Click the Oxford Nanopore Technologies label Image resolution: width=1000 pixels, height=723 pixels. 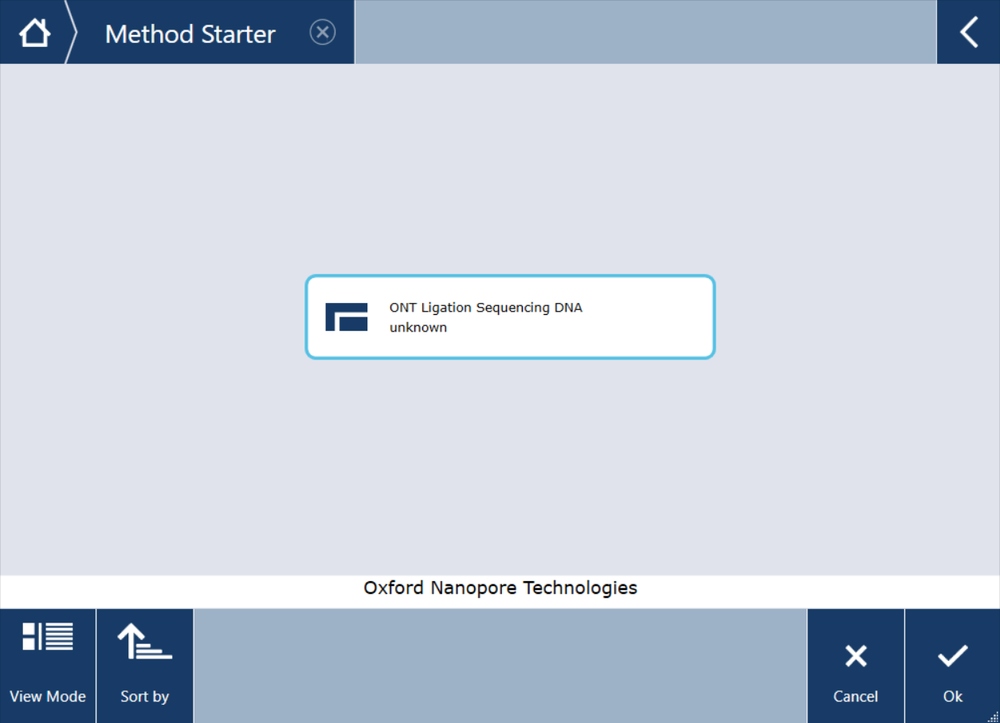[500, 588]
